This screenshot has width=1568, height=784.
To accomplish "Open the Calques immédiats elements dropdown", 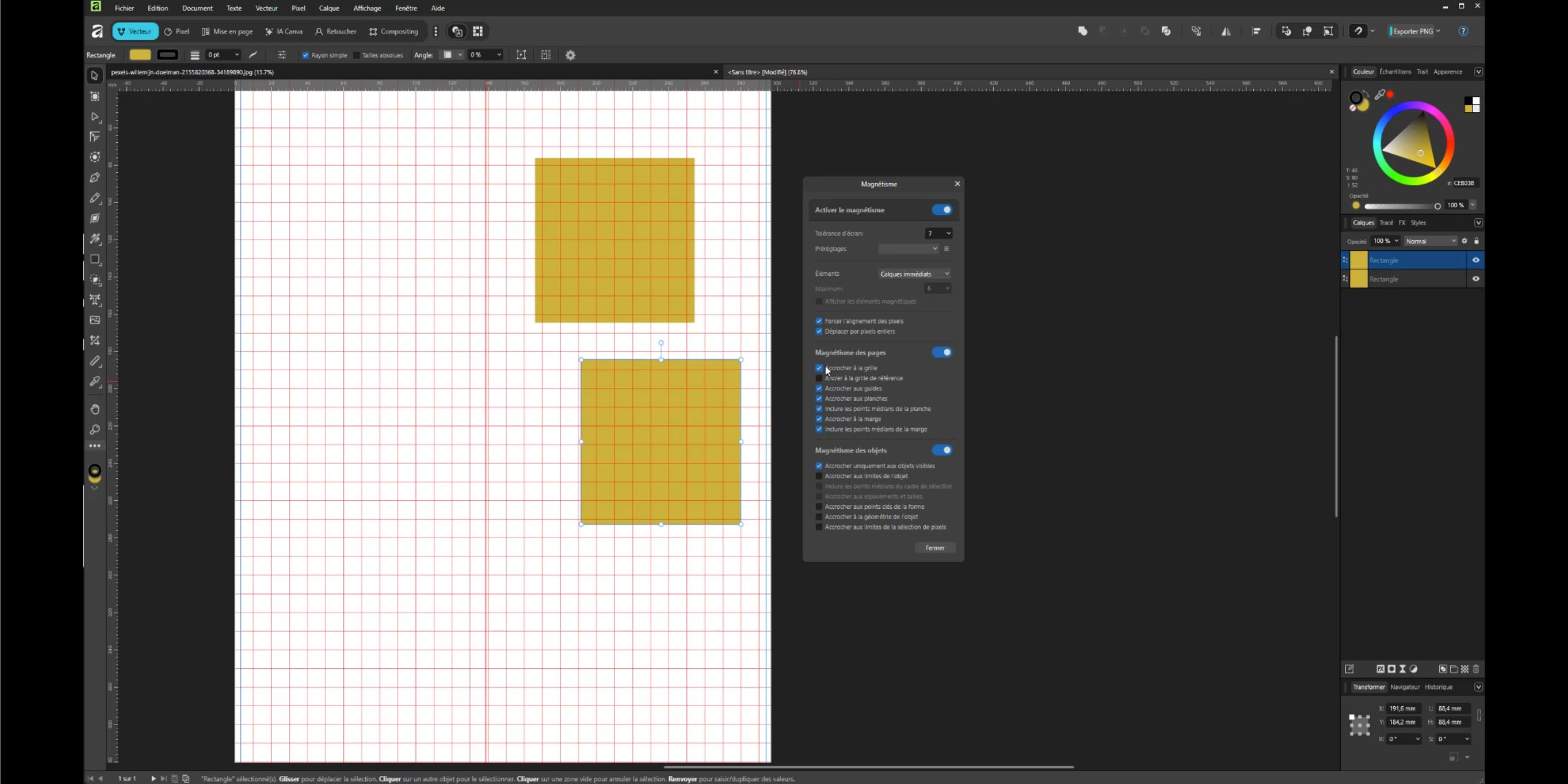I will coord(914,274).
